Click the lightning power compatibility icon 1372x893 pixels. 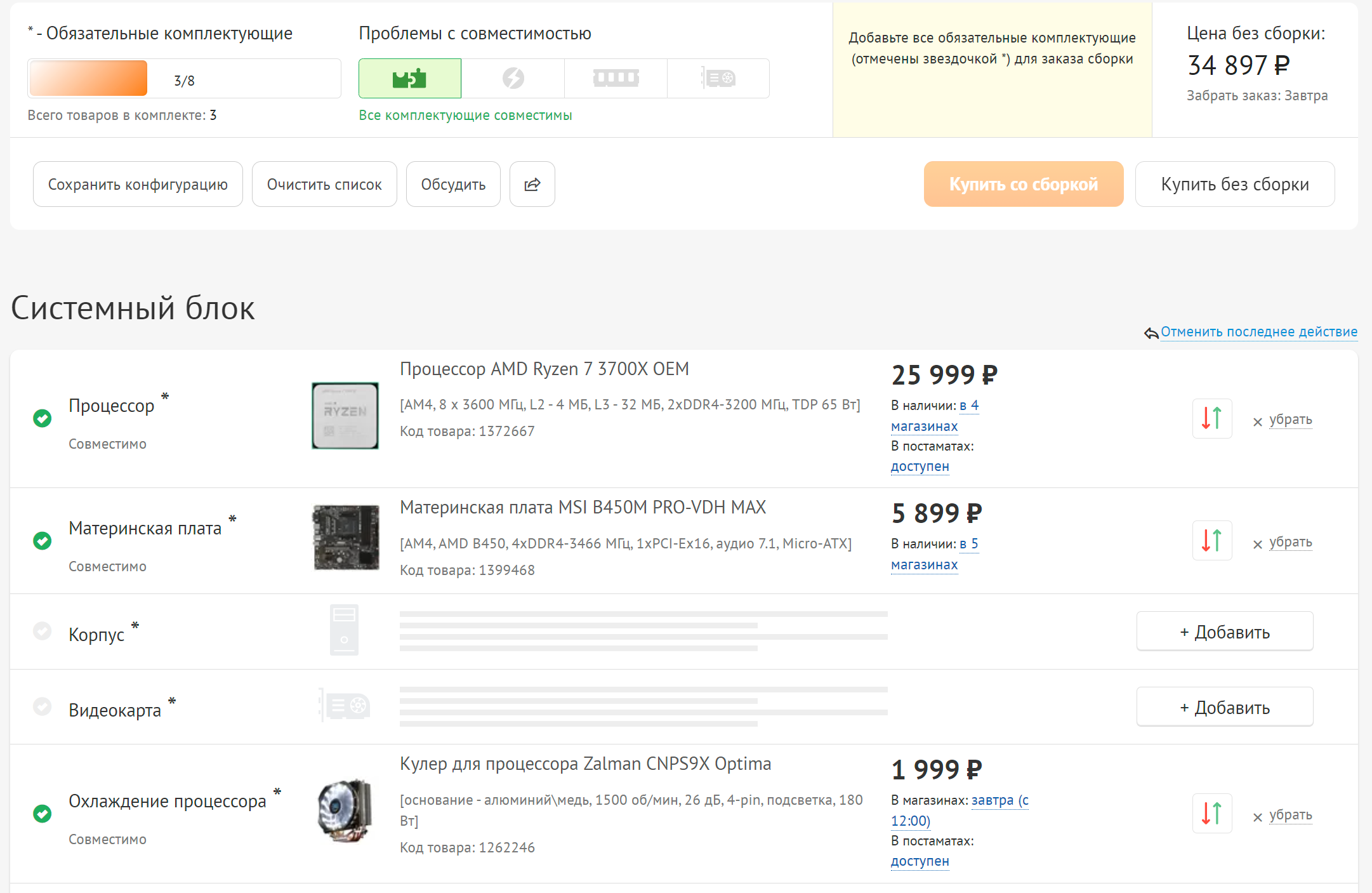[513, 78]
